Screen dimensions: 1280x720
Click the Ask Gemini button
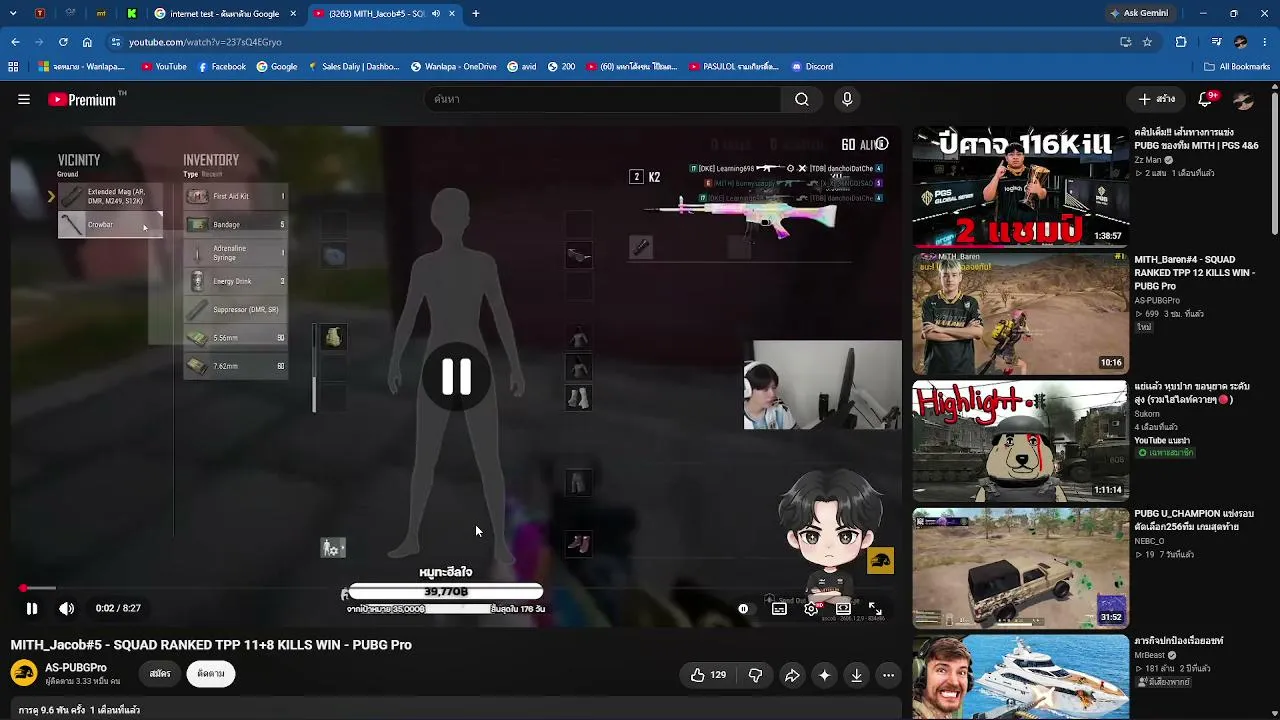1139,13
